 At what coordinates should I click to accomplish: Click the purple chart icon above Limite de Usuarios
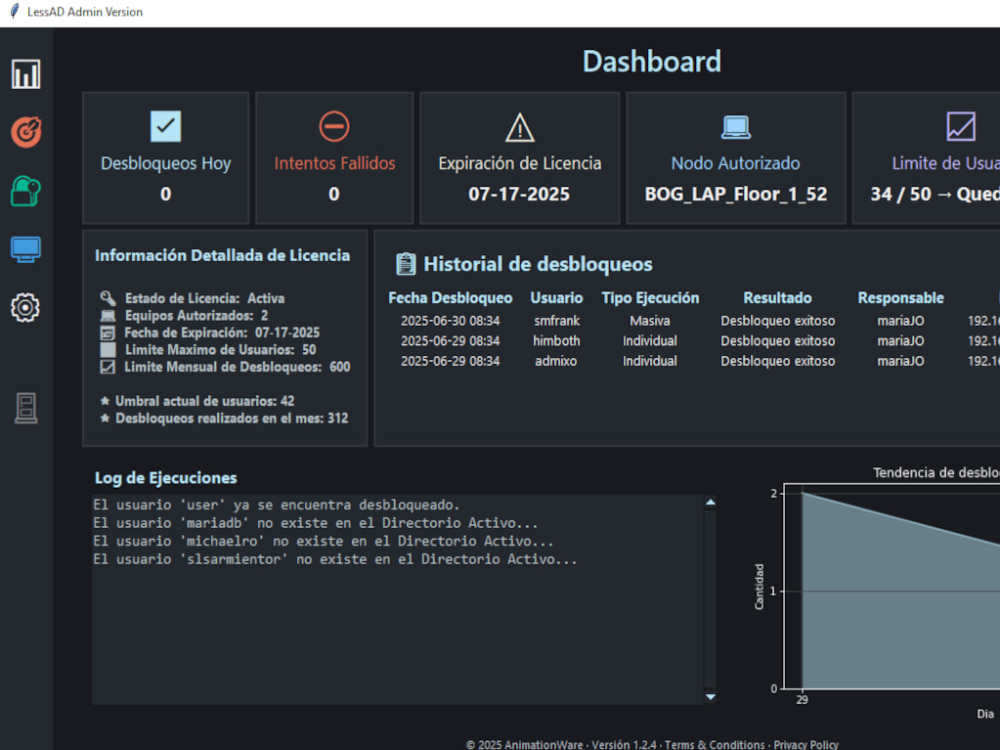[x=961, y=126]
